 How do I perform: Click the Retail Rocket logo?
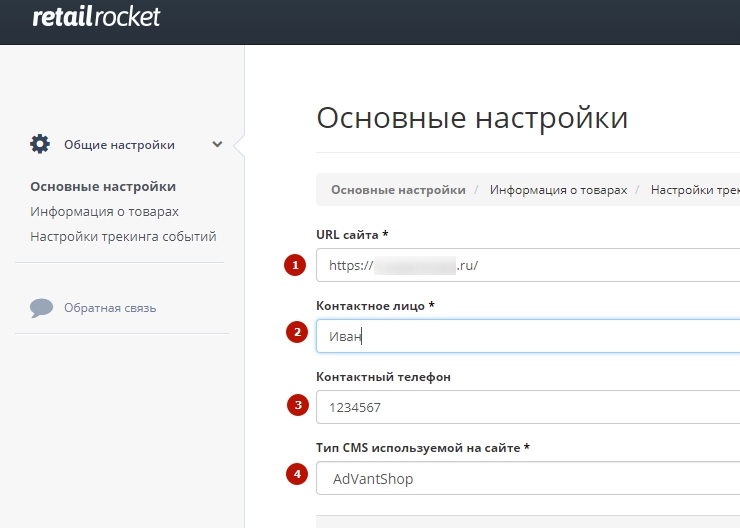pyautogui.click(x=96, y=17)
